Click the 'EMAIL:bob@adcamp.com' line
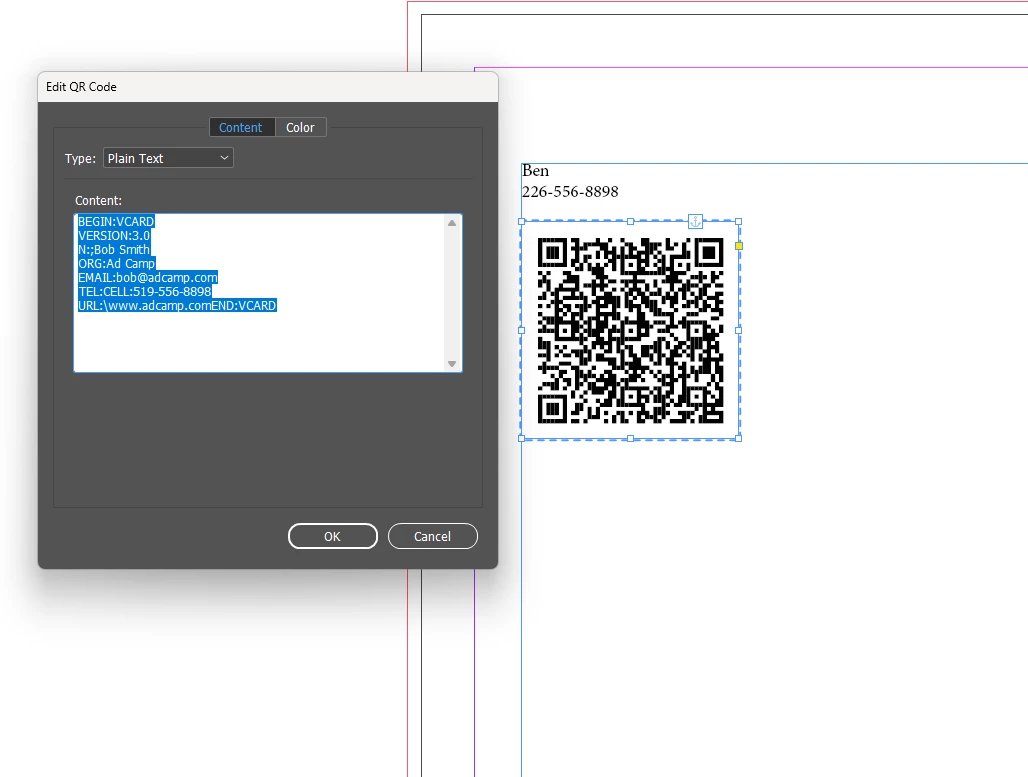1028x777 pixels. click(148, 277)
